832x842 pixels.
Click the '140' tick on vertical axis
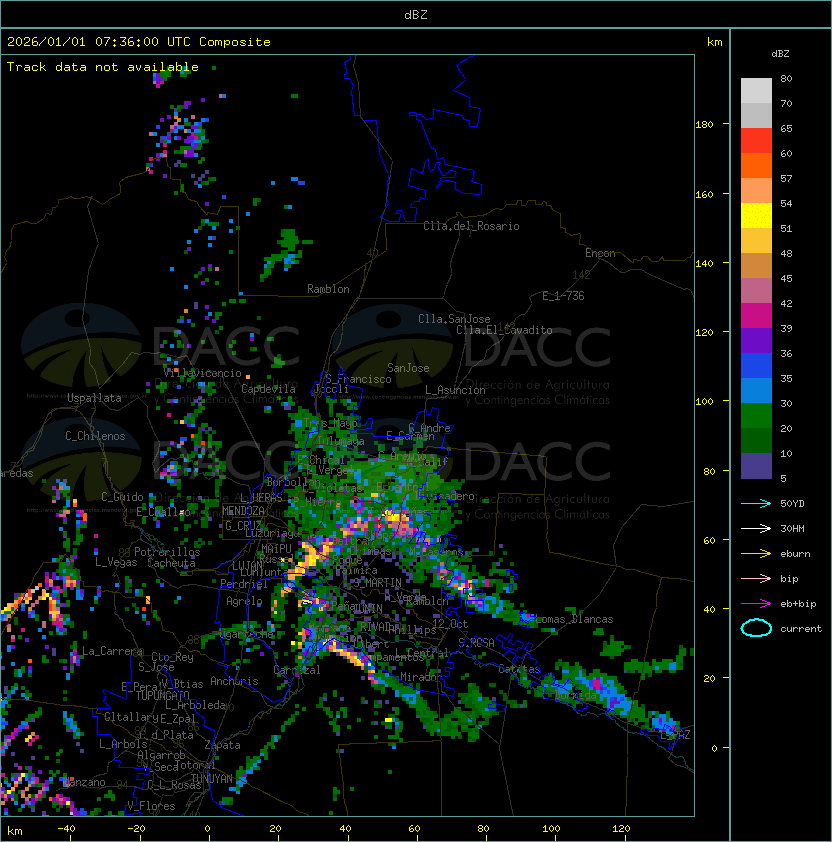point(704,263)
